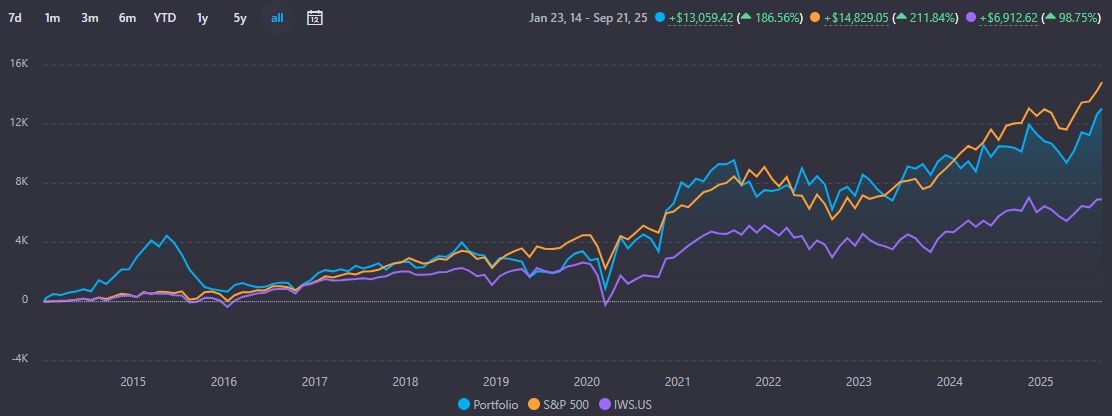The image size is (1112, 416).
Task: Click the purple dot beside +$6,912.62
Action: tap(962, 18)
